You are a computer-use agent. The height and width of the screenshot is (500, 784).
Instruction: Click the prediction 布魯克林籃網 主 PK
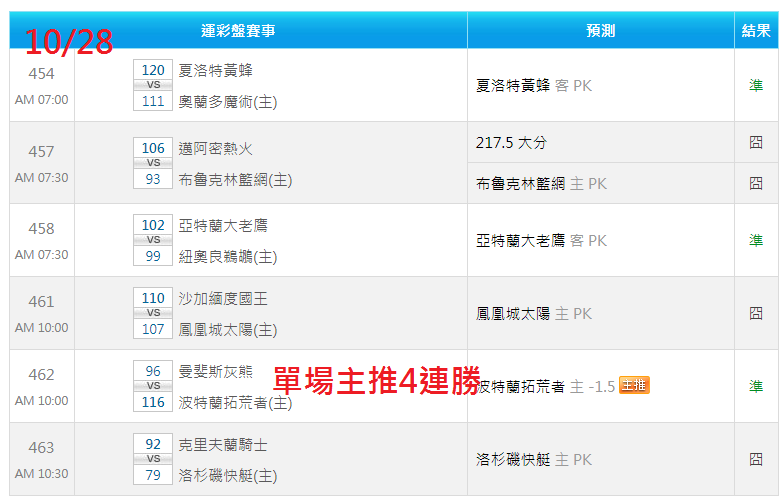(541, 184)
